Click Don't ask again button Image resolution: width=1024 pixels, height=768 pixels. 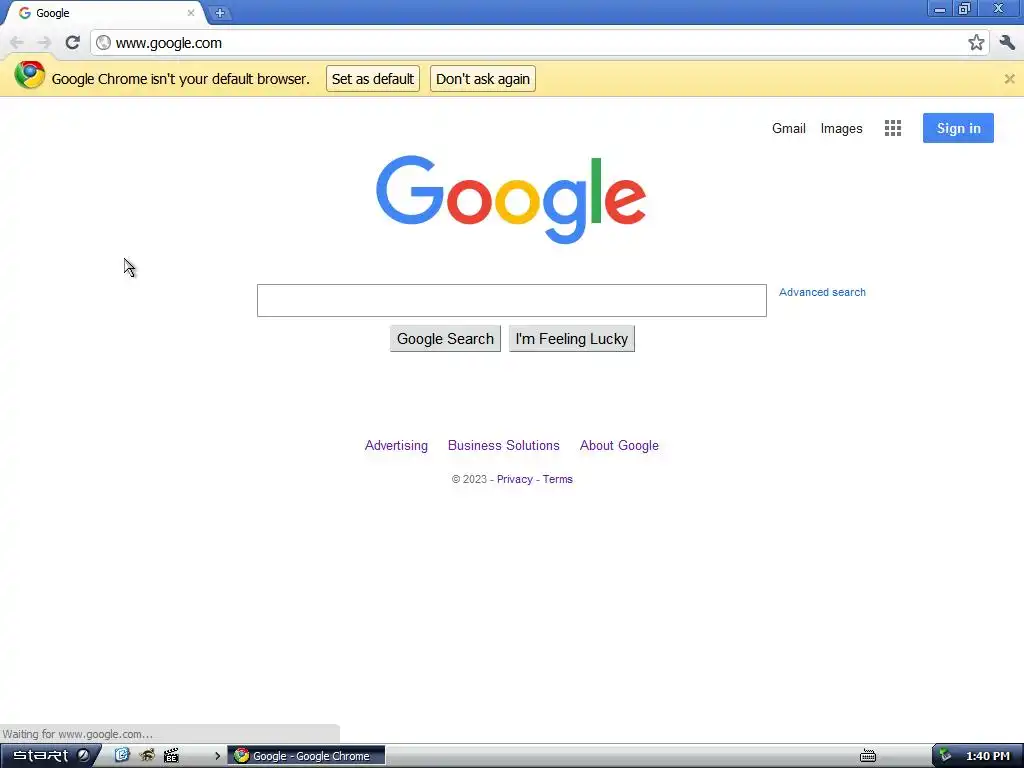tap(483, 79)
